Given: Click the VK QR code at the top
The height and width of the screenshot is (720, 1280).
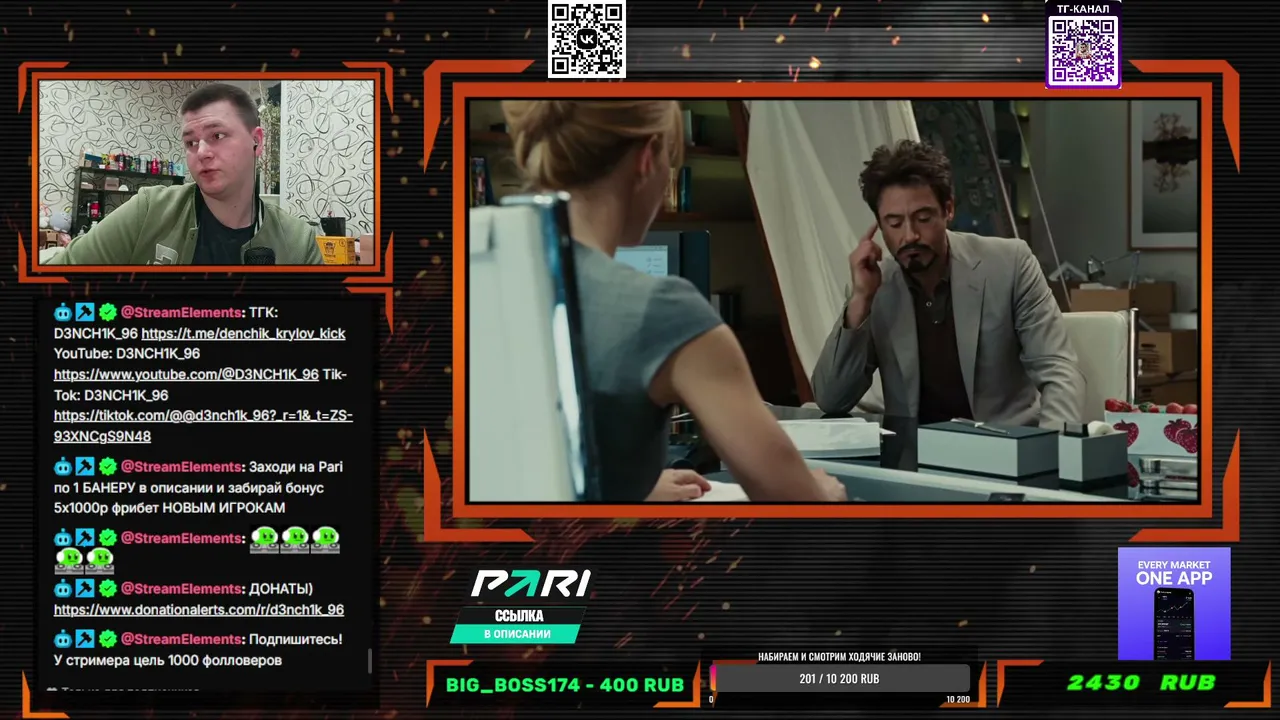Looking at the screenshot, I should [587, 39].
